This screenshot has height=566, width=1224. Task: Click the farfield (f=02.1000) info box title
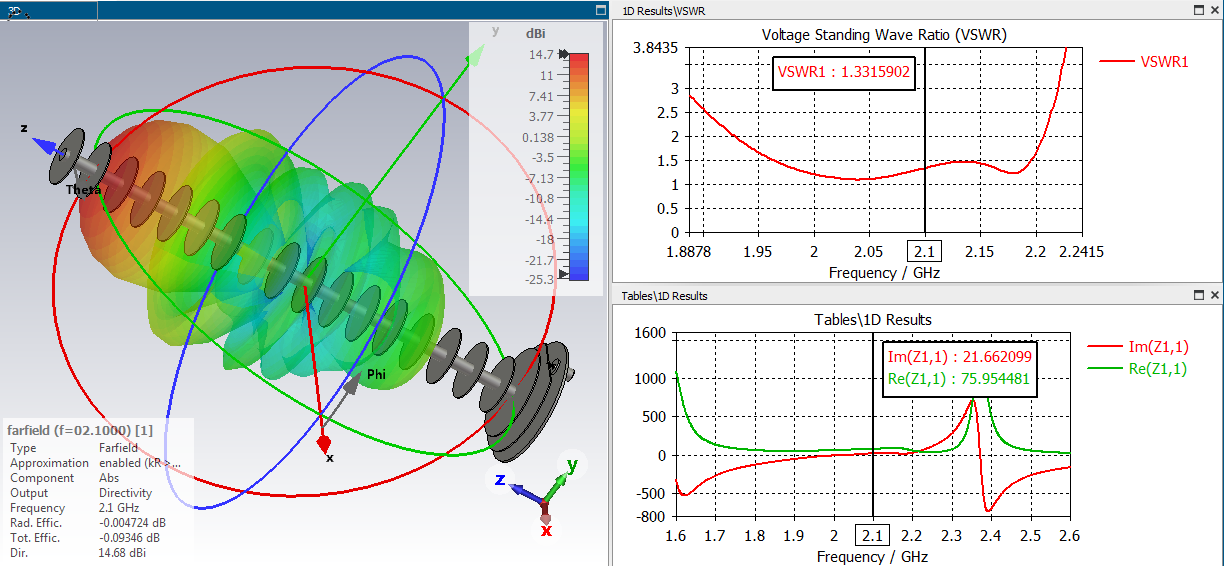tap(80, 430)
